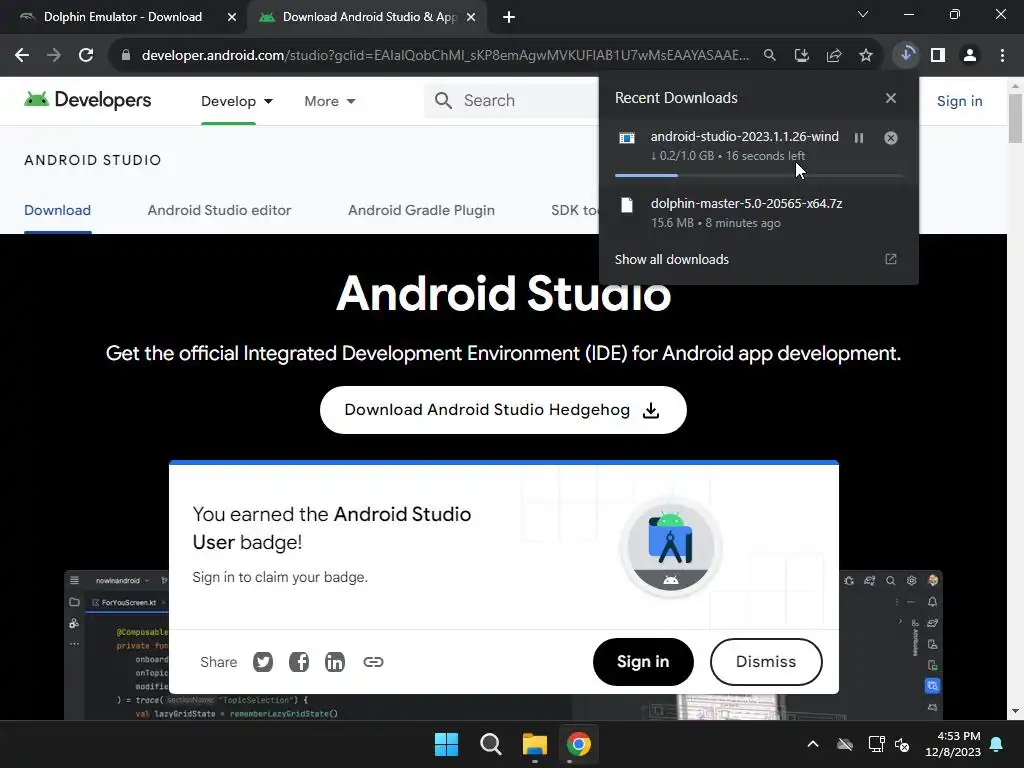Click the muted volume tray icon
Screen dimensions: 1024x768
click(903, 744)
